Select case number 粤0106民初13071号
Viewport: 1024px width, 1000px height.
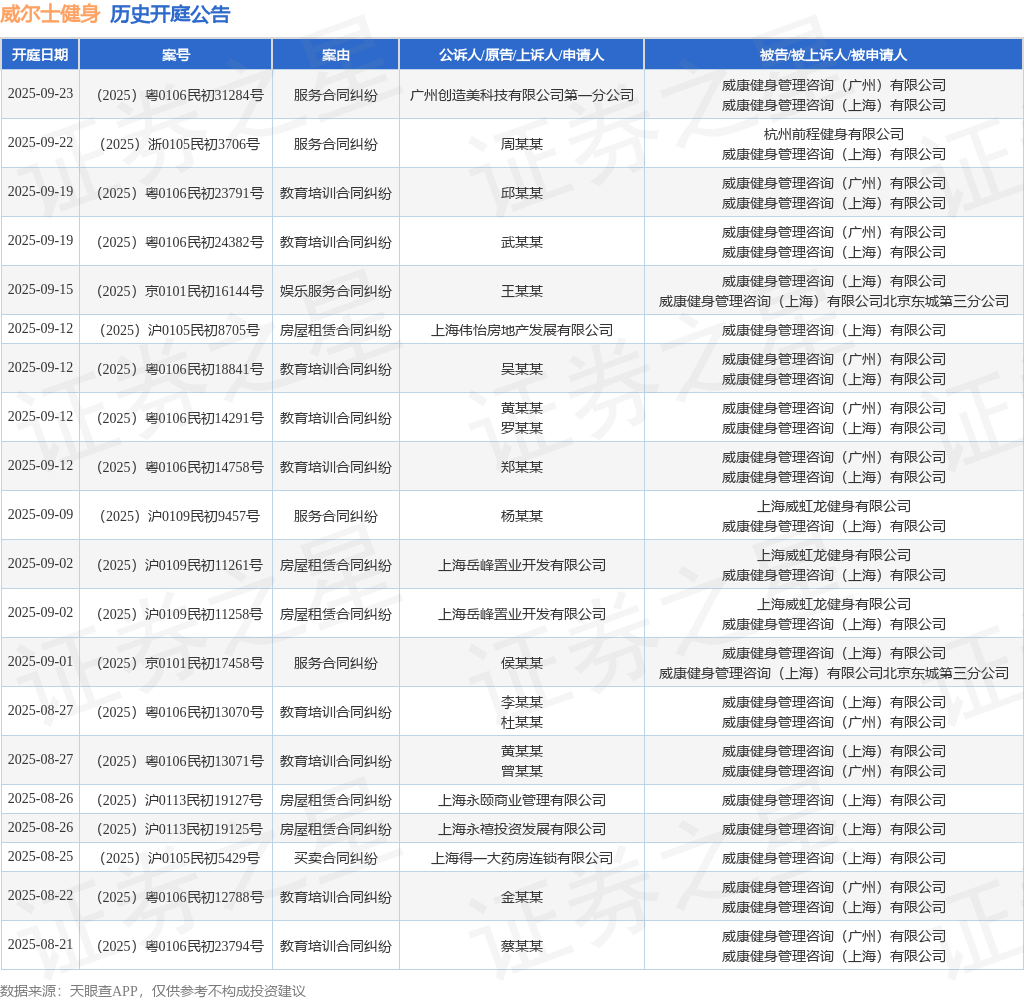(180, 762)
